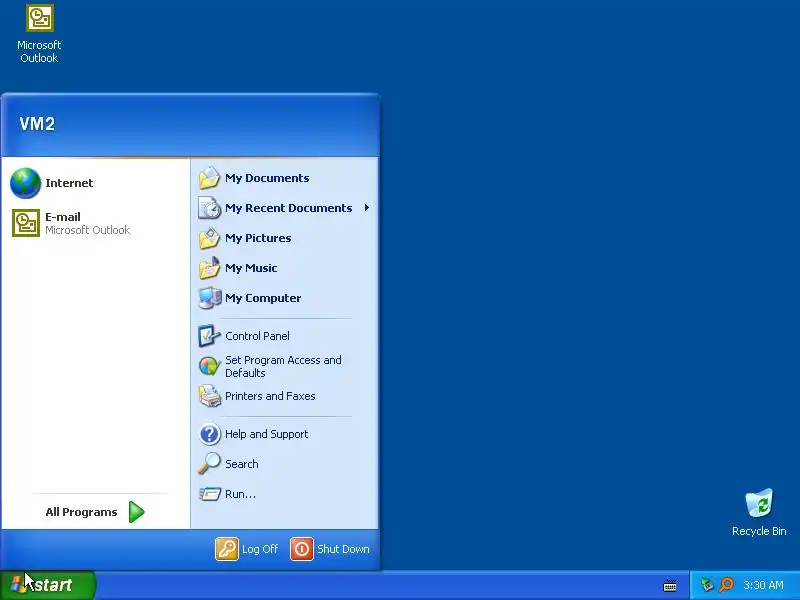The width and height of the screenshot is (800, 600).
Task: Click the orange magnifier tray icon
Action: click(x=726, y=585)
